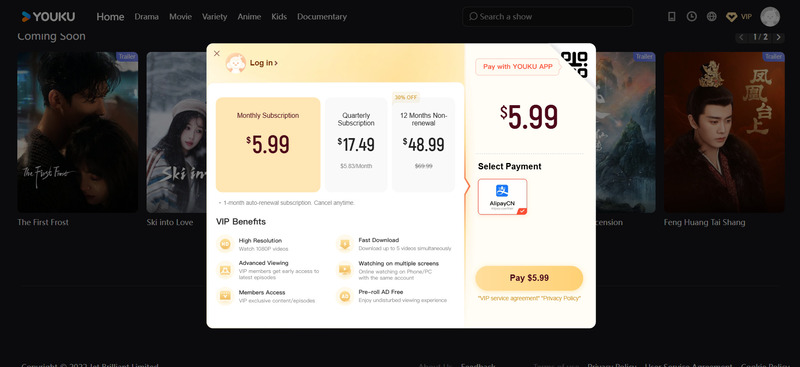
Task: Open The First Frost poster
Action: click(78, 132)
